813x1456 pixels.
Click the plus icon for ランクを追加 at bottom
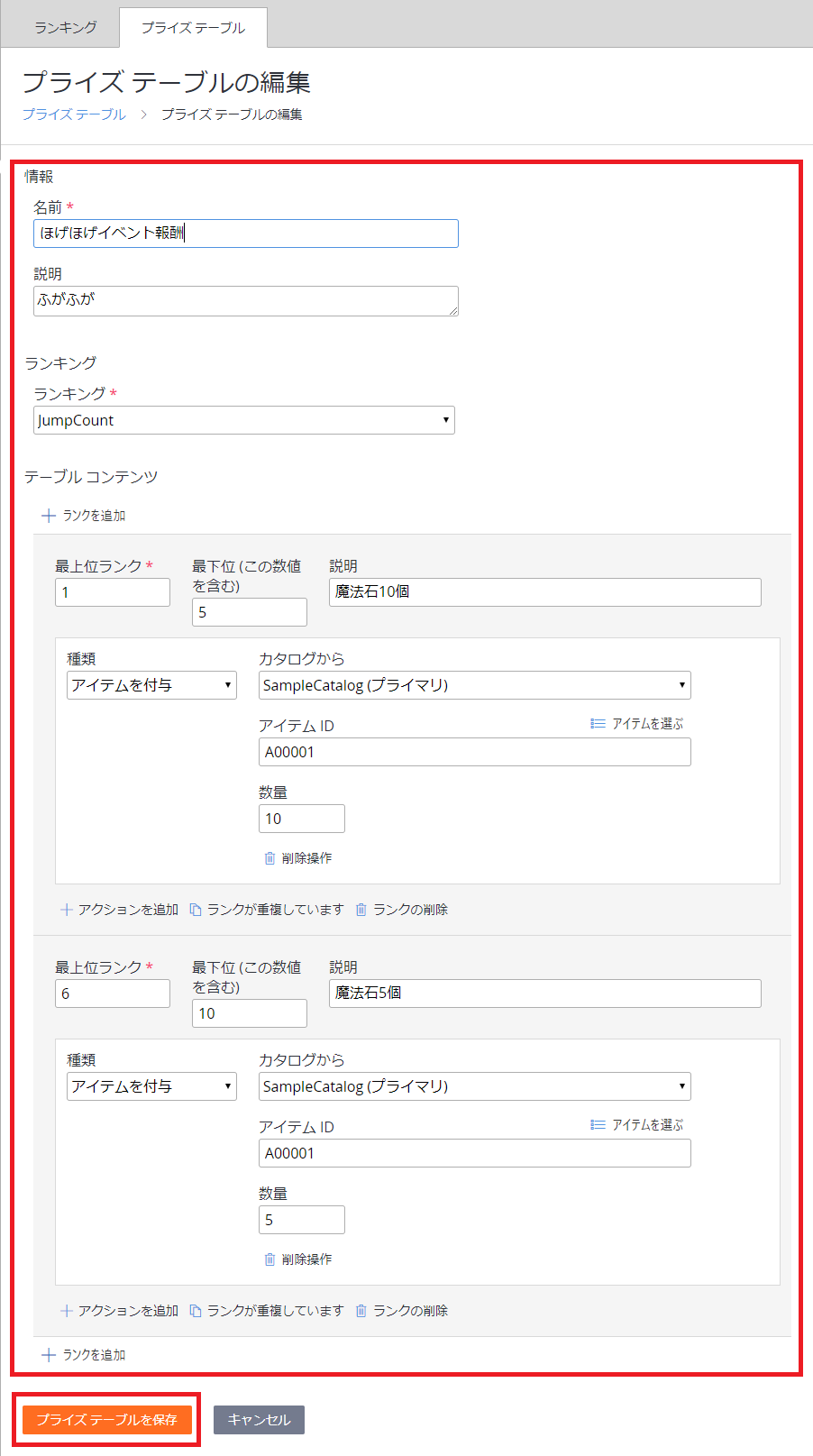49,1355
